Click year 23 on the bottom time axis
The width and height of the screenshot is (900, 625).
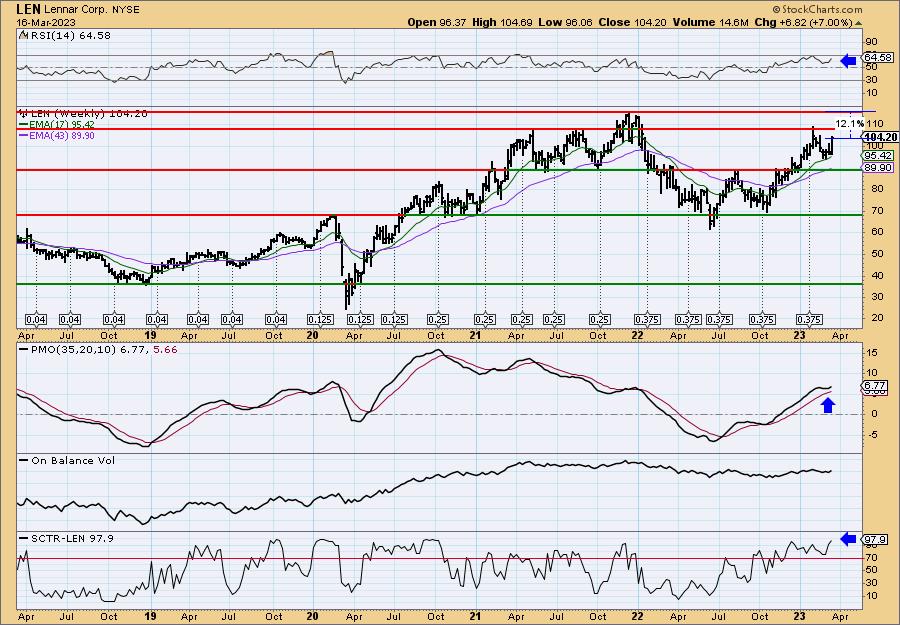coord(800,616)
